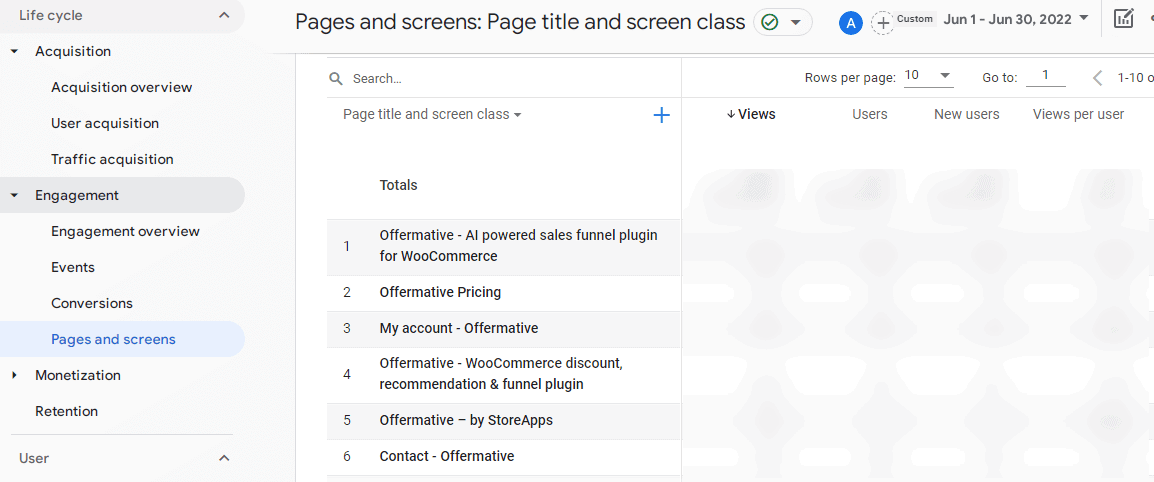Image resolution: width=1154 pixels, height=482 pixels.
Task: Select My account - Offermative row
Action: (x=504, y=329)
